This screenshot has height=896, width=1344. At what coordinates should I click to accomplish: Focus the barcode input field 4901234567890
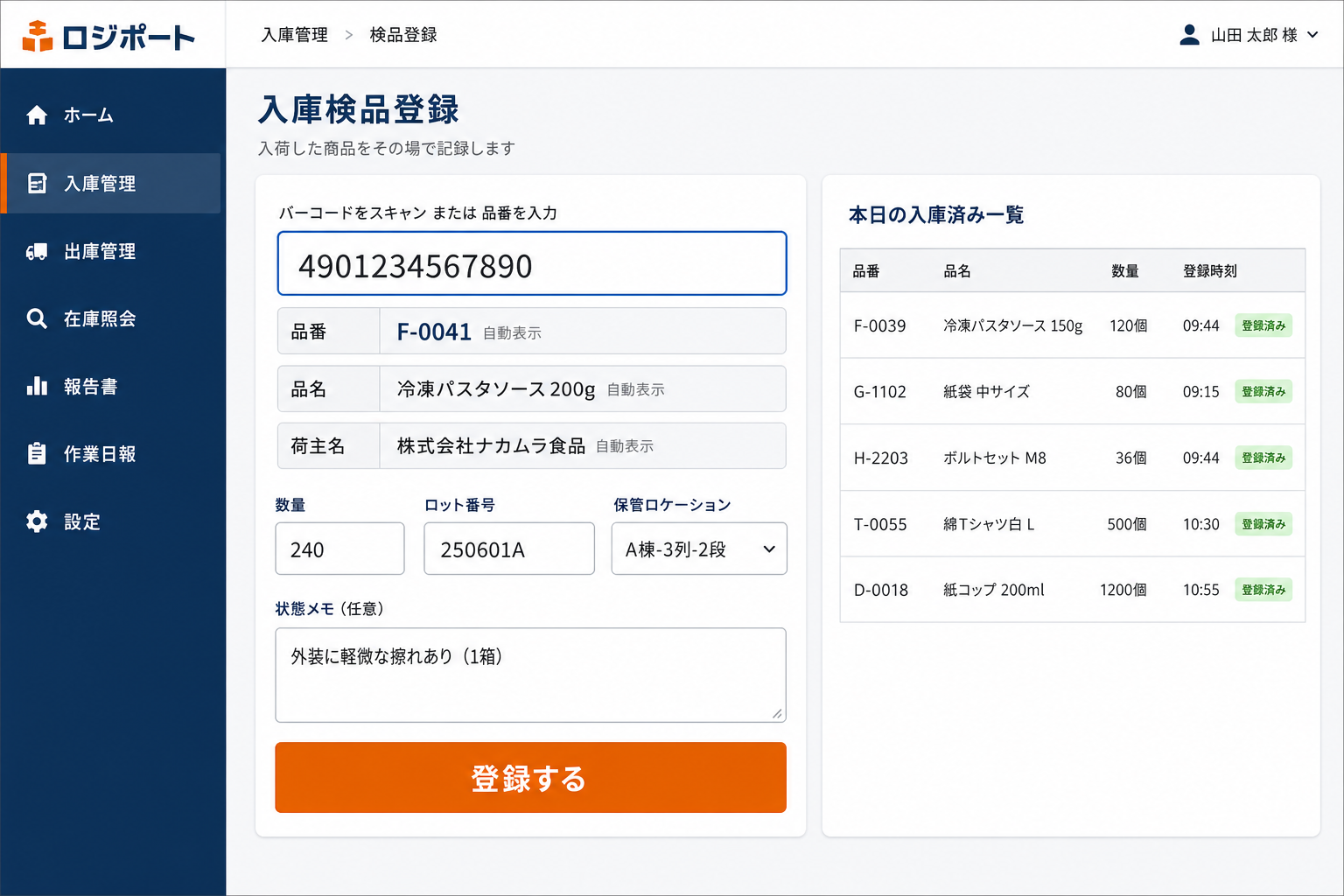532,263
